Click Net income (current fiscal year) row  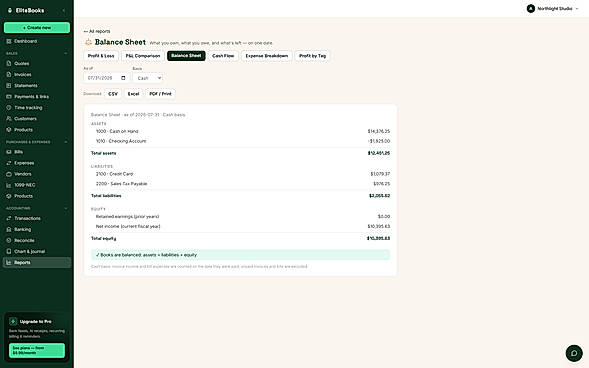pyautogui.click(x=240, y=226)
